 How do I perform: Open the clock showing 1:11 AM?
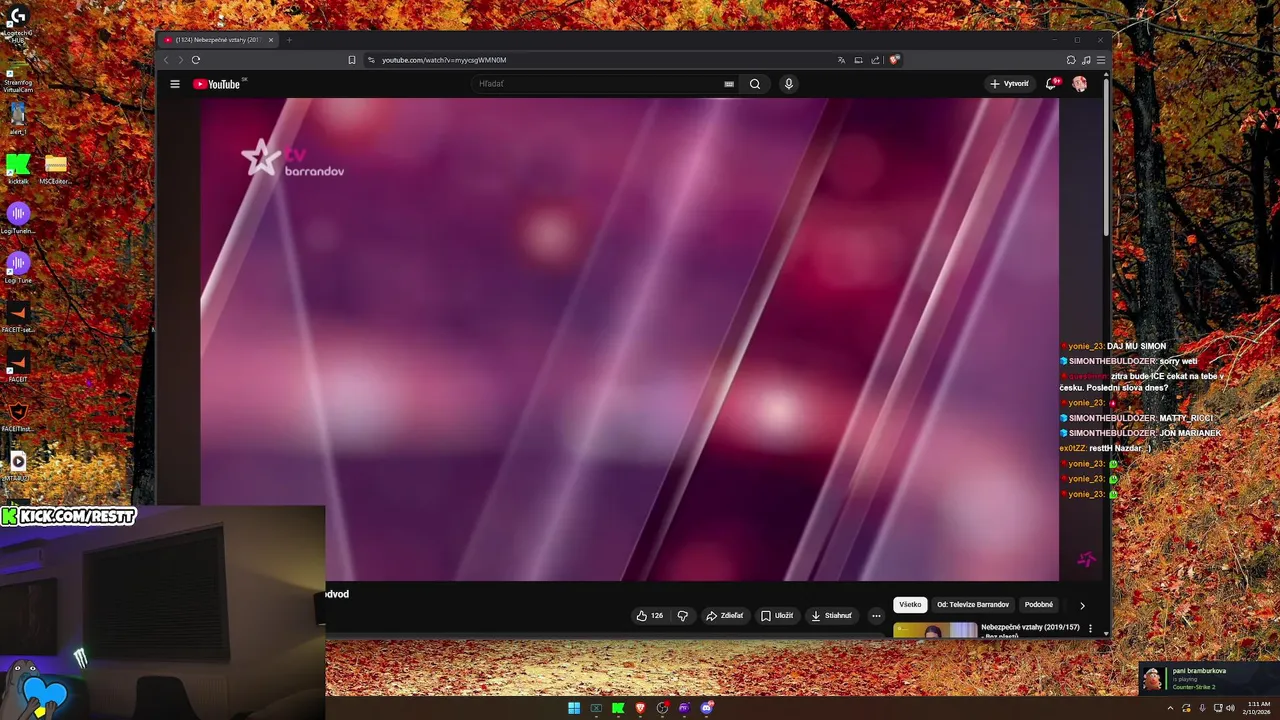click(1258, 708)
